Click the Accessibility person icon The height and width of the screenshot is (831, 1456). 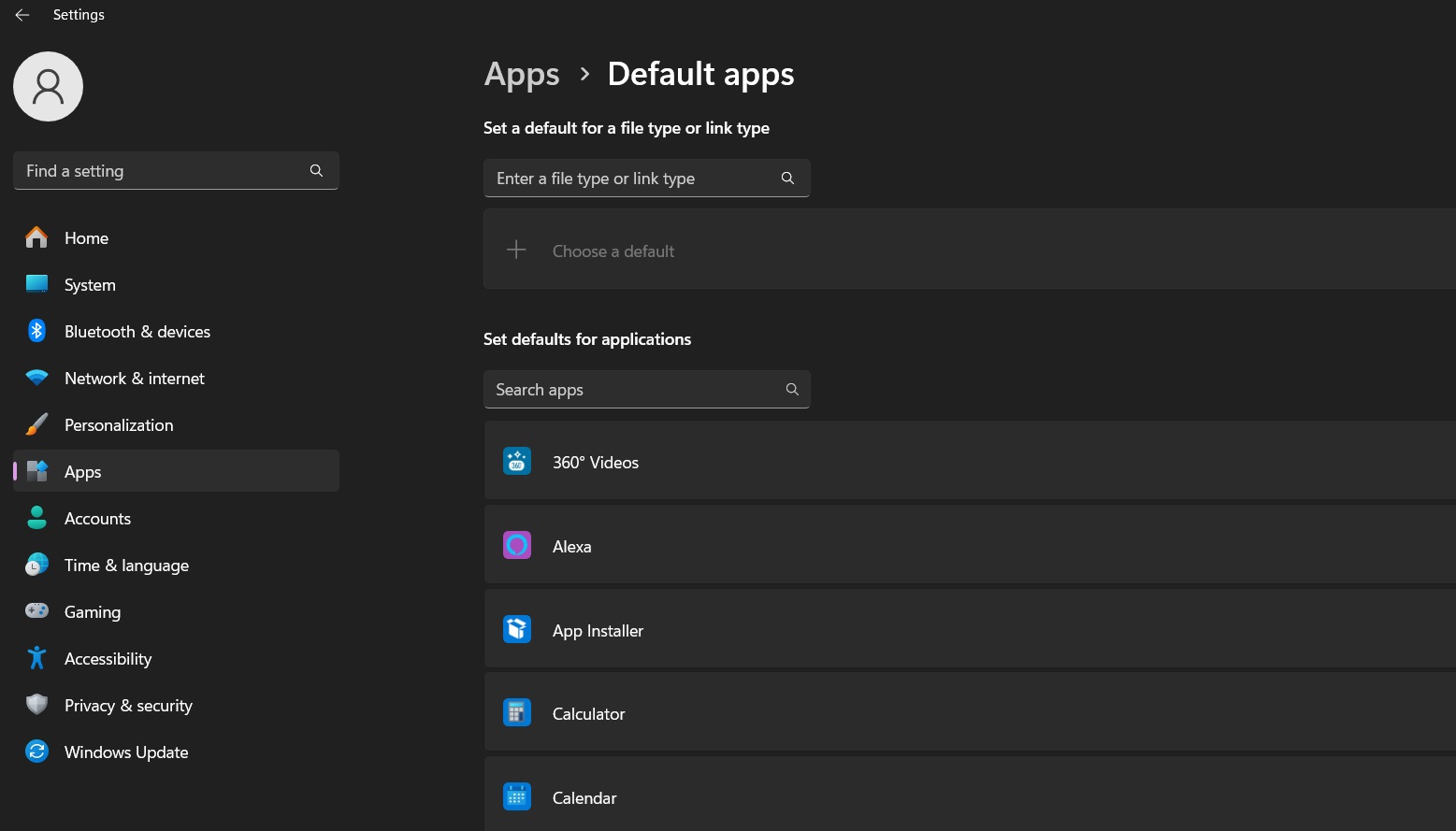coord(36,658)
